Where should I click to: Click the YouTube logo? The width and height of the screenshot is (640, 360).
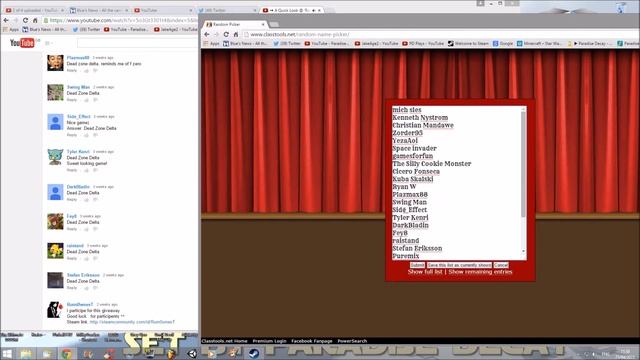tap(22, 43)
